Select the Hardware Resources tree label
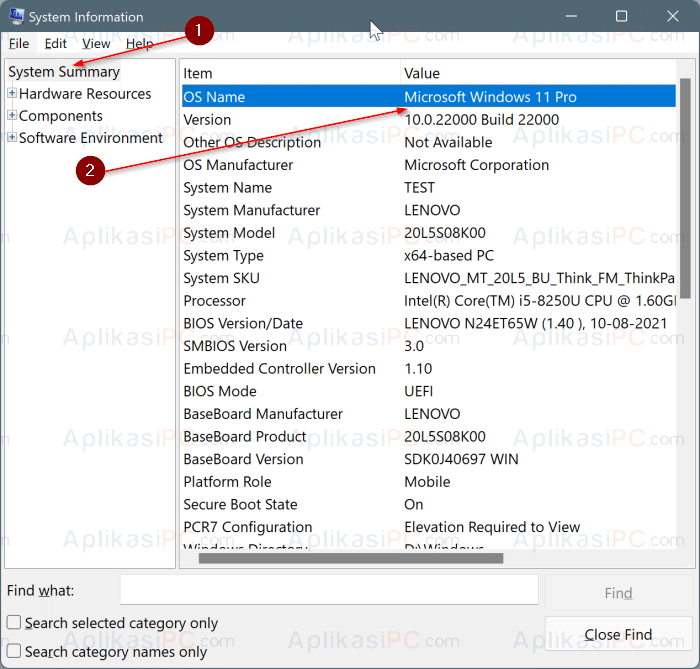This screenshot has height=669, width=700. [x=85, y=94]
